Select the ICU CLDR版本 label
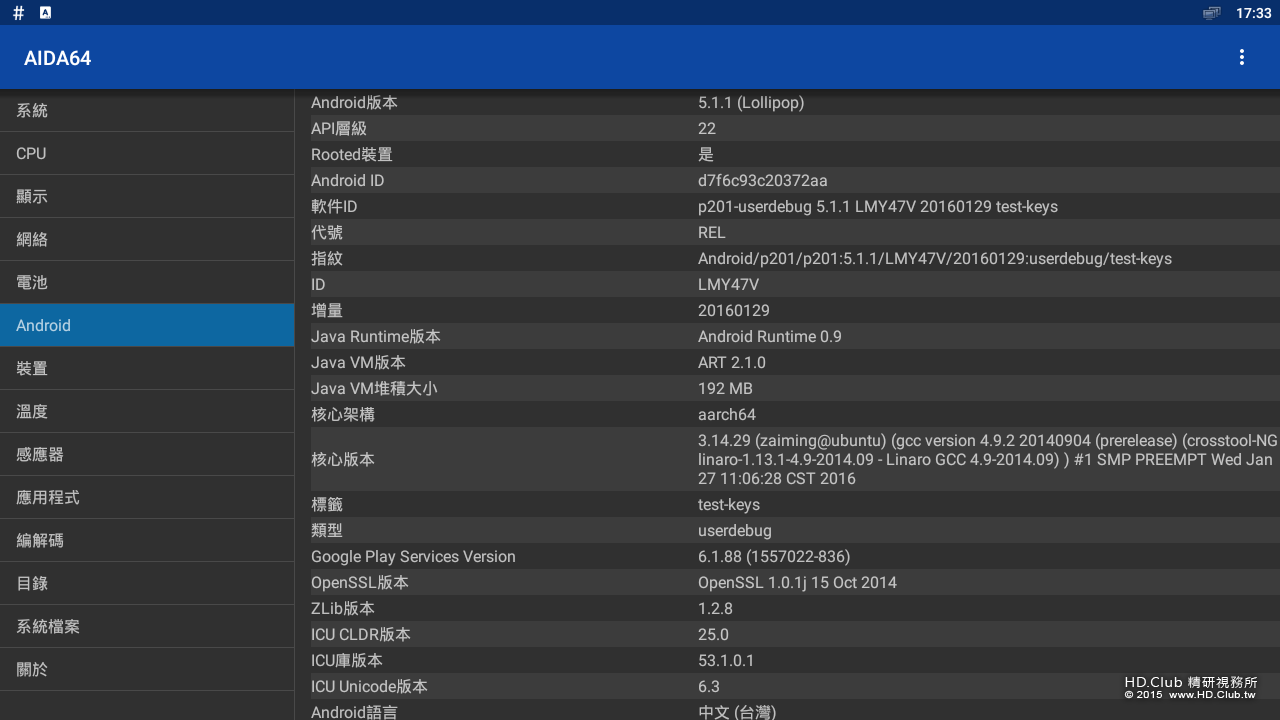1280x720 pixels. pyautogui.click(x=361, y=634)
